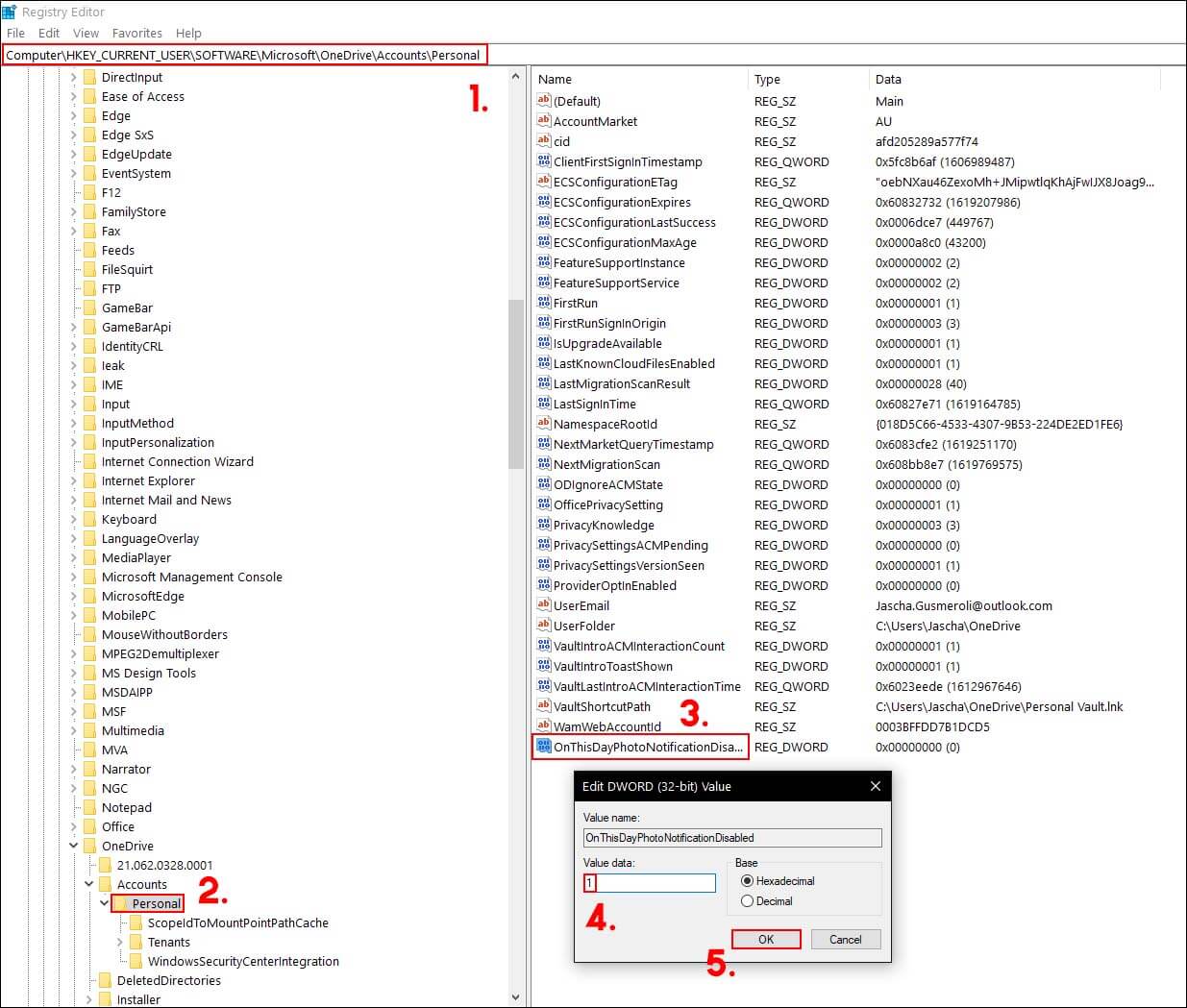Open the Help menu
The image size is (1187, 1008).
(x=188, y=33)
